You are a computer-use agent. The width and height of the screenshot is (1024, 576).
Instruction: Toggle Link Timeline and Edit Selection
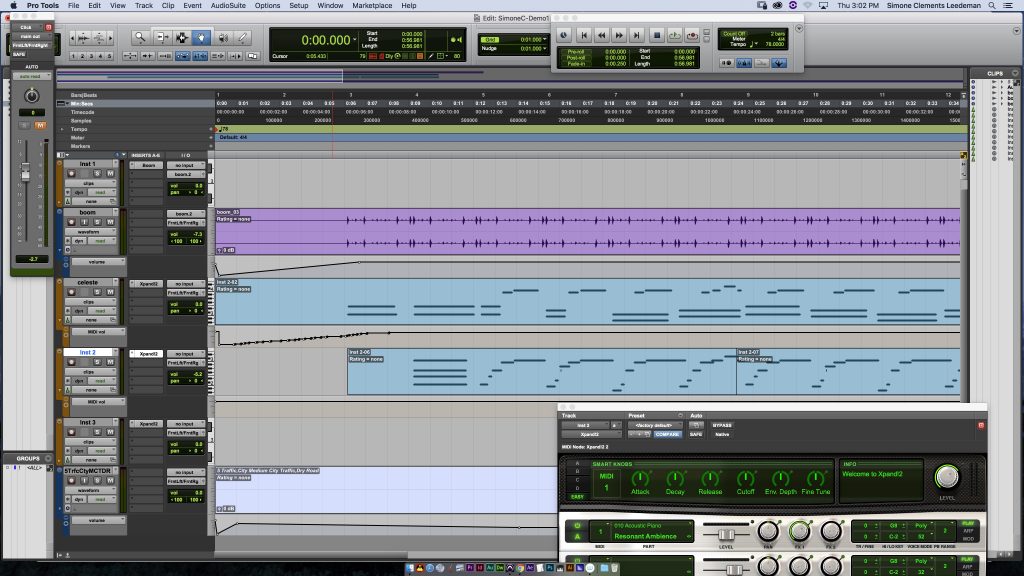(200, 56)
